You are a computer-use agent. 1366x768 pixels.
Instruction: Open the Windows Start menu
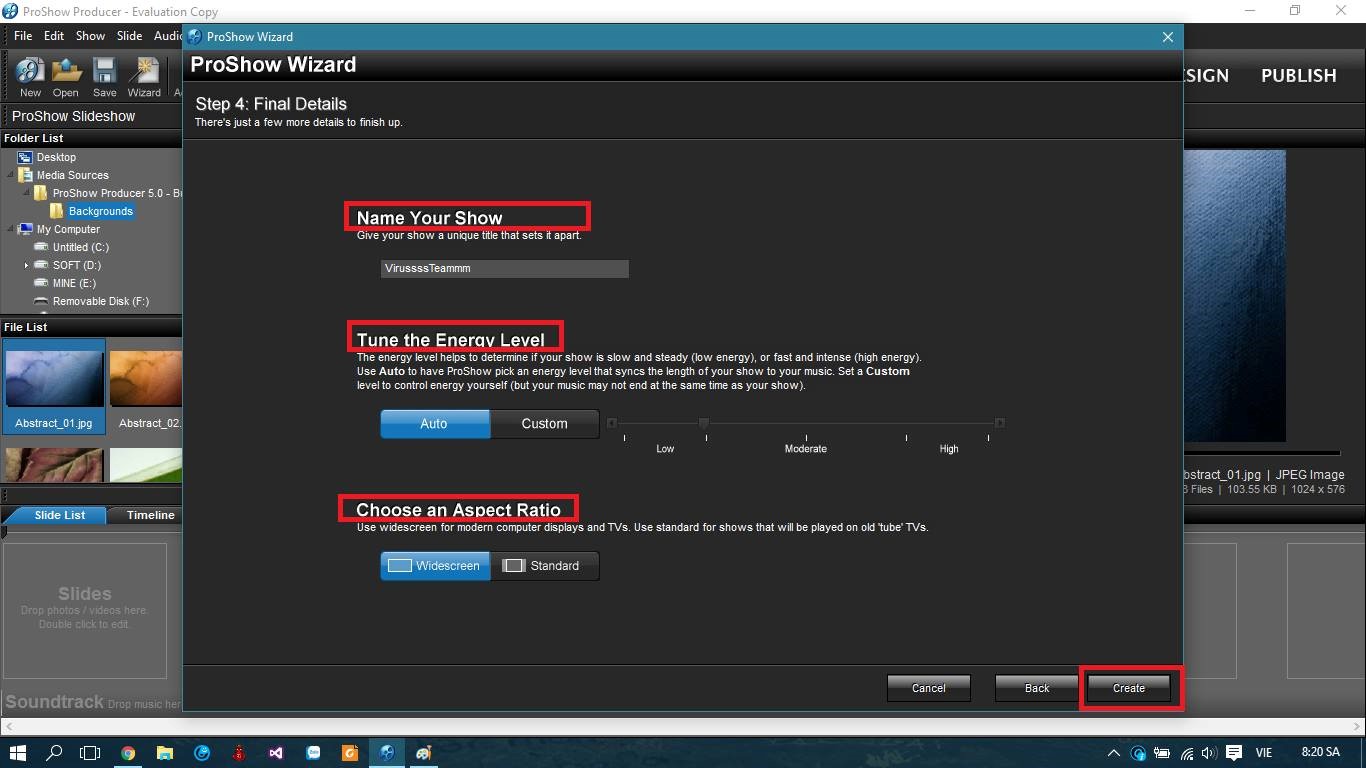17,753
